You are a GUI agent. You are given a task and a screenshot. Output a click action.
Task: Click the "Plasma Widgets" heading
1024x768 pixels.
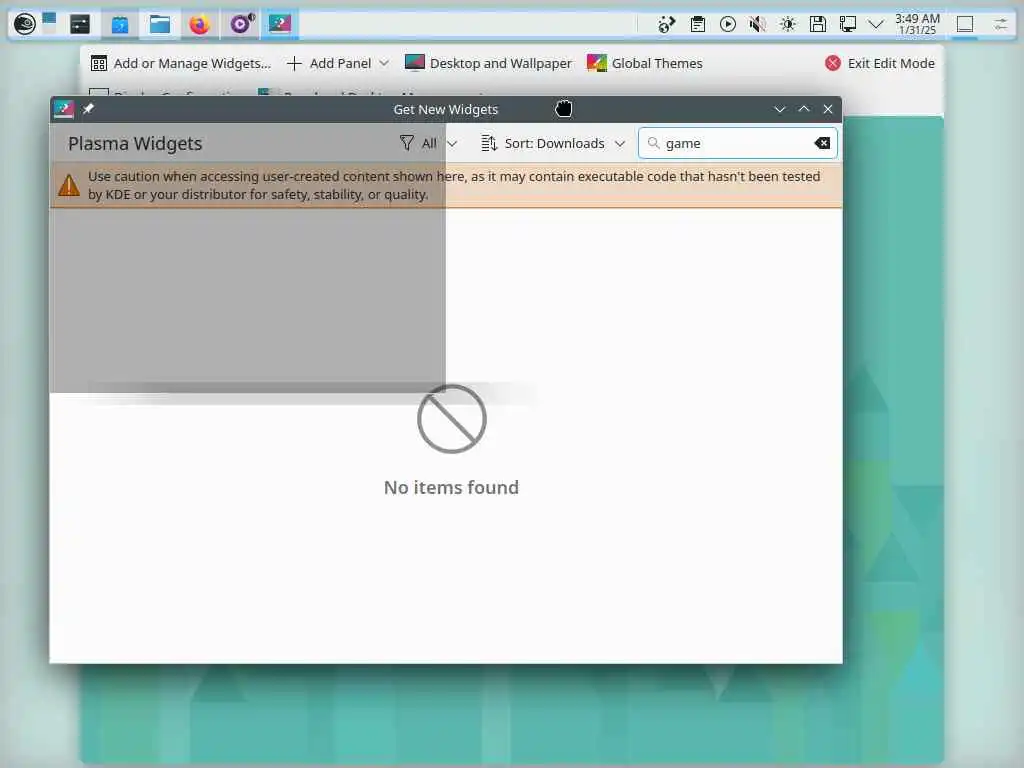(x=135, y=144)
